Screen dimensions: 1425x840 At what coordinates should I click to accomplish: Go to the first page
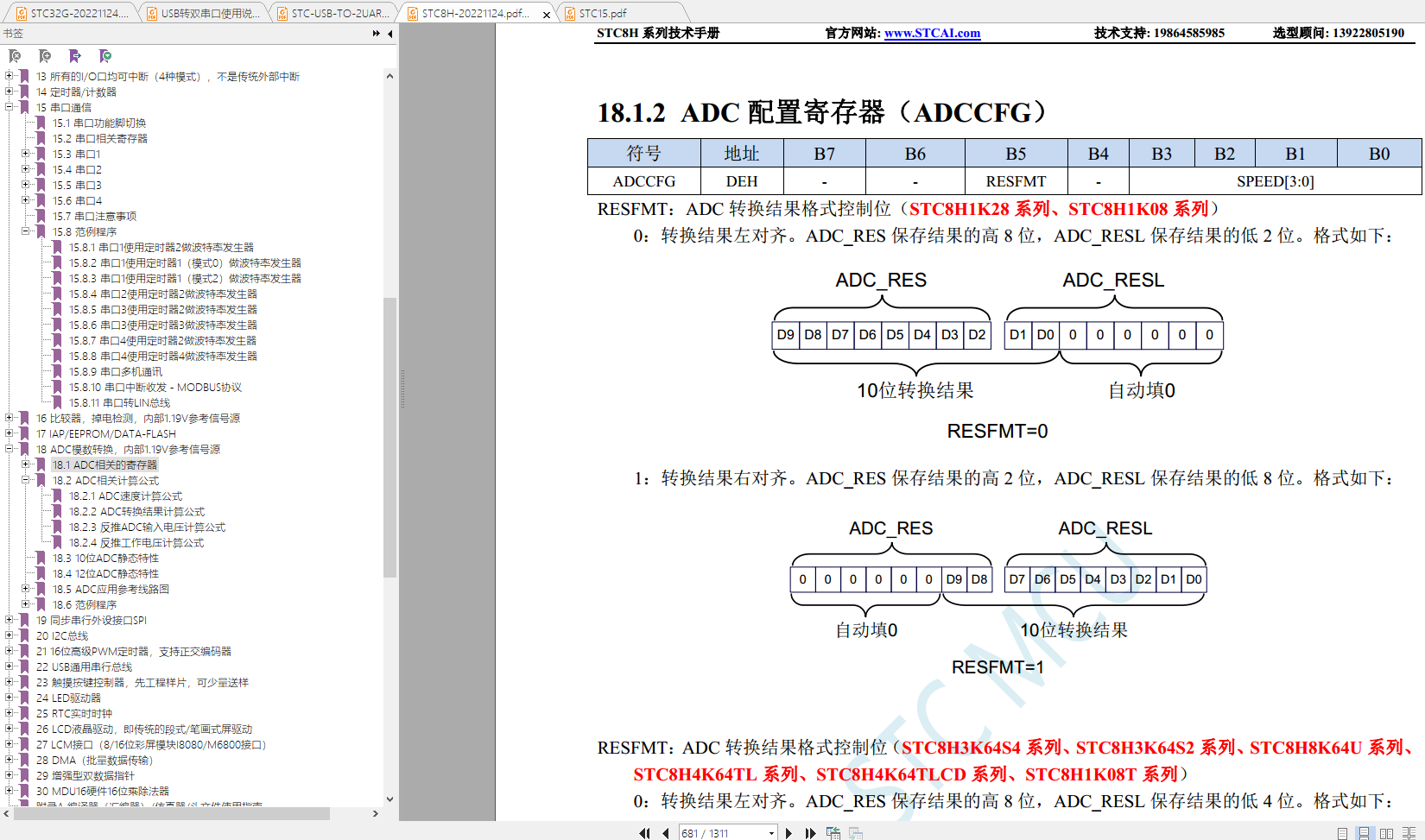644,833
